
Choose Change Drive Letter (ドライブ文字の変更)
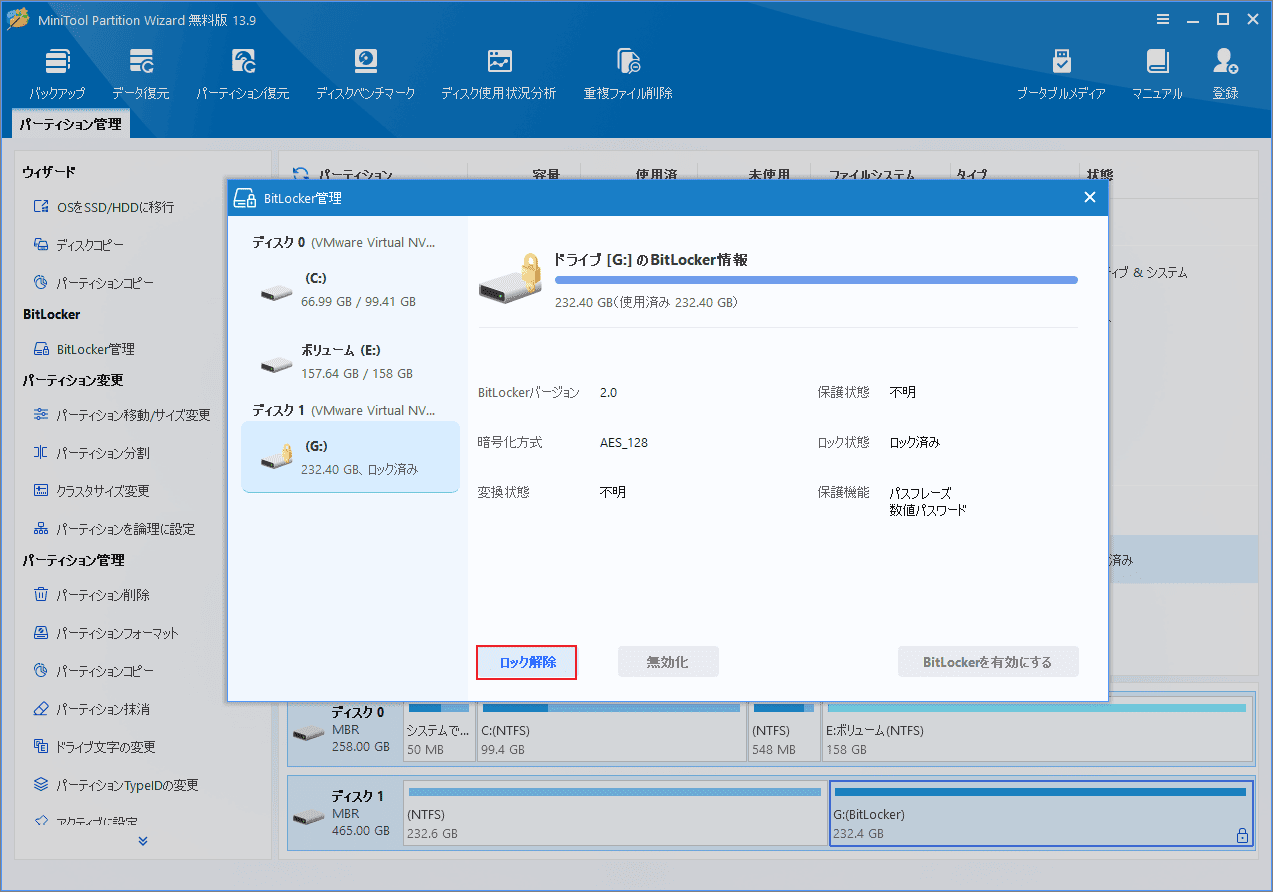pos(94,747)
